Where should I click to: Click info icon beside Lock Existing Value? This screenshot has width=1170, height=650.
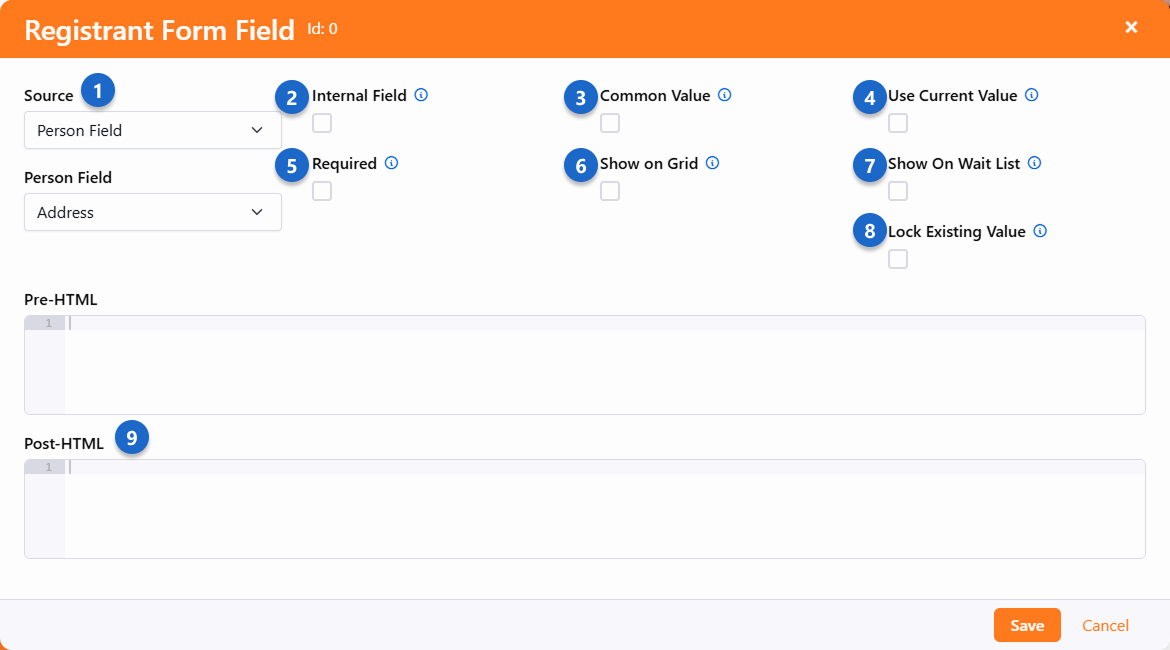pyautogui.click(x=1040, y=231)
